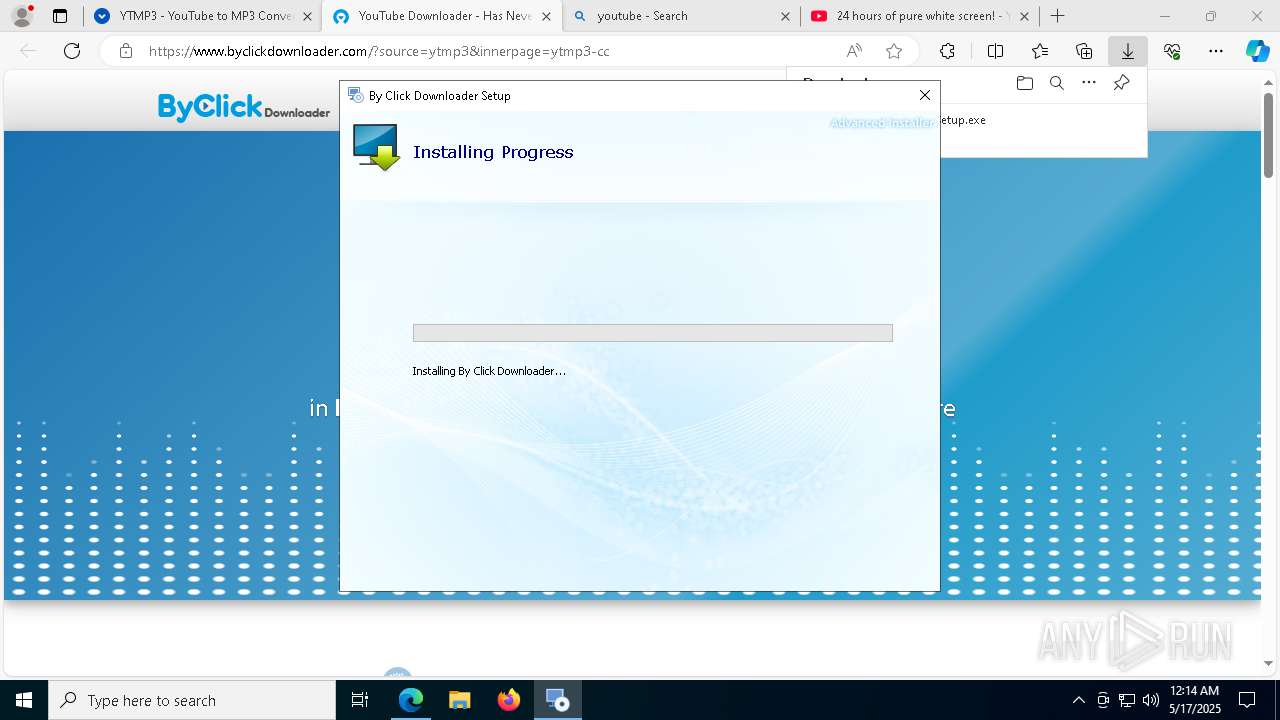Open a new browser tab
Viewport: 1280px width, 720px height.
1057,16
